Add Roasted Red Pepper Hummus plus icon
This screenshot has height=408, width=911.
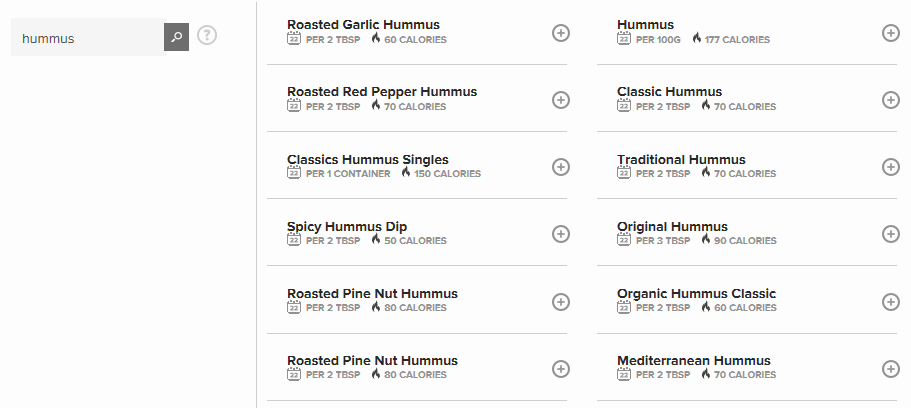click(x=561, y=100)
